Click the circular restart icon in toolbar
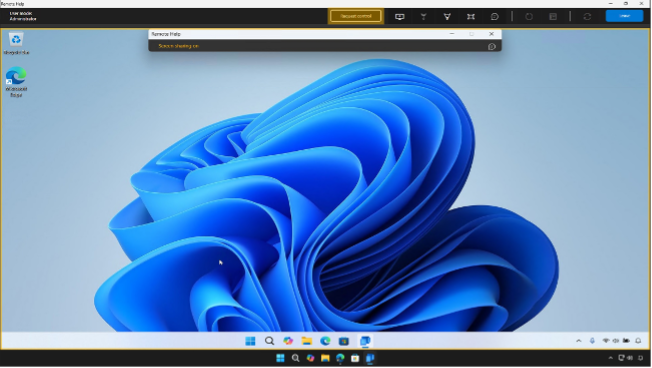This screenshot has width=652, height=368. coord(529,17)
